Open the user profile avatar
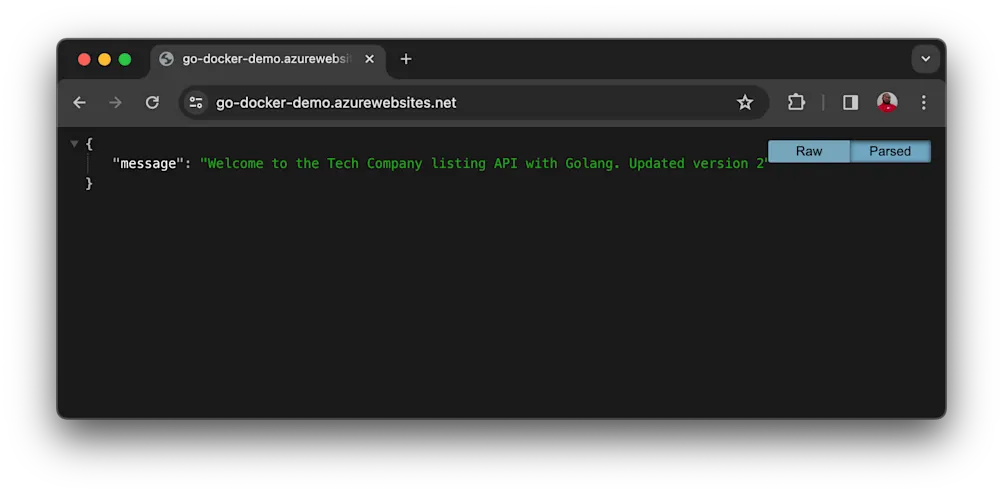The image size is (1003, 494). (887, 102)
